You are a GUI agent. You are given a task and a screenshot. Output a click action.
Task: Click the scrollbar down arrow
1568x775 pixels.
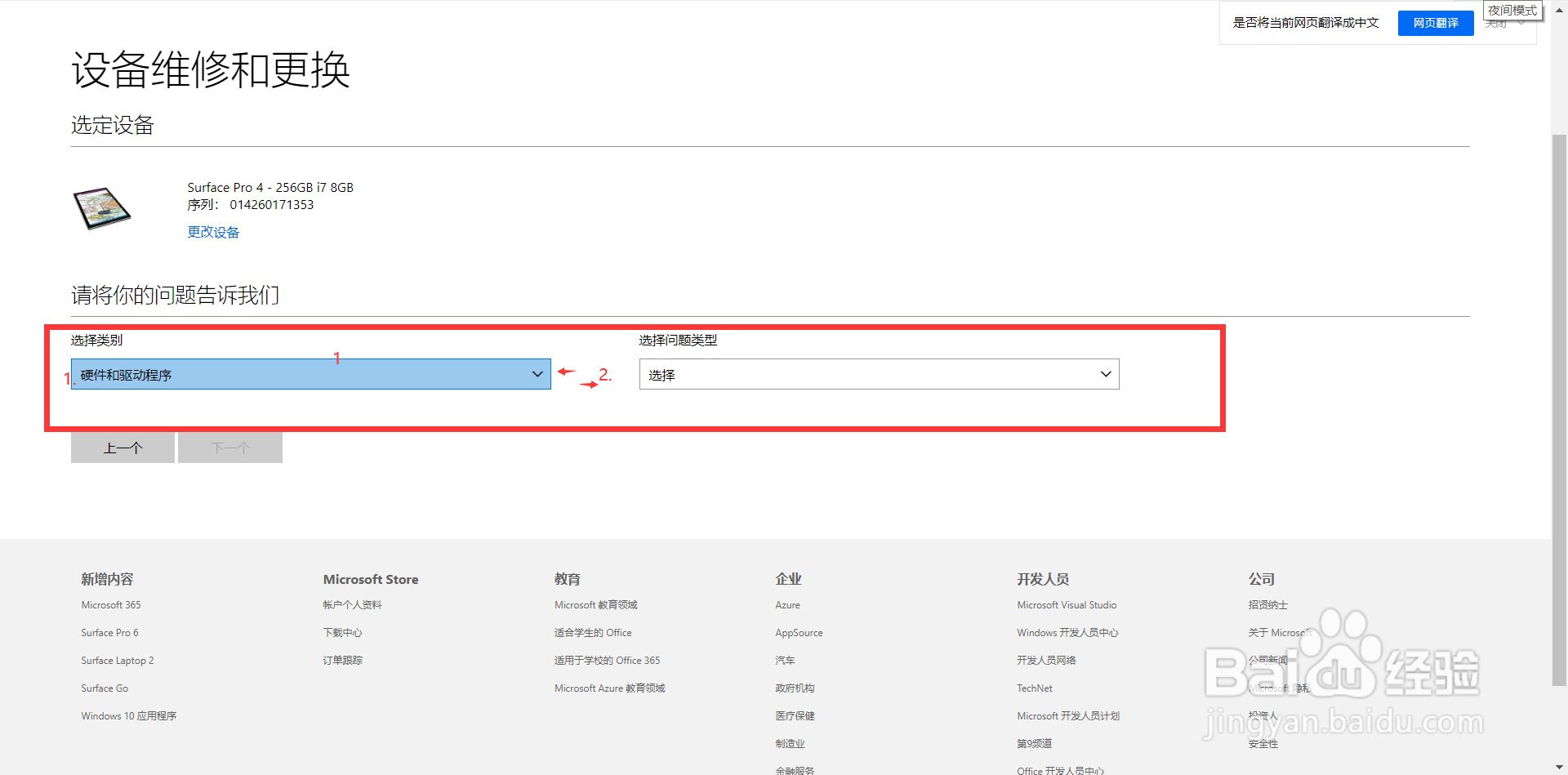point(1559,768)
